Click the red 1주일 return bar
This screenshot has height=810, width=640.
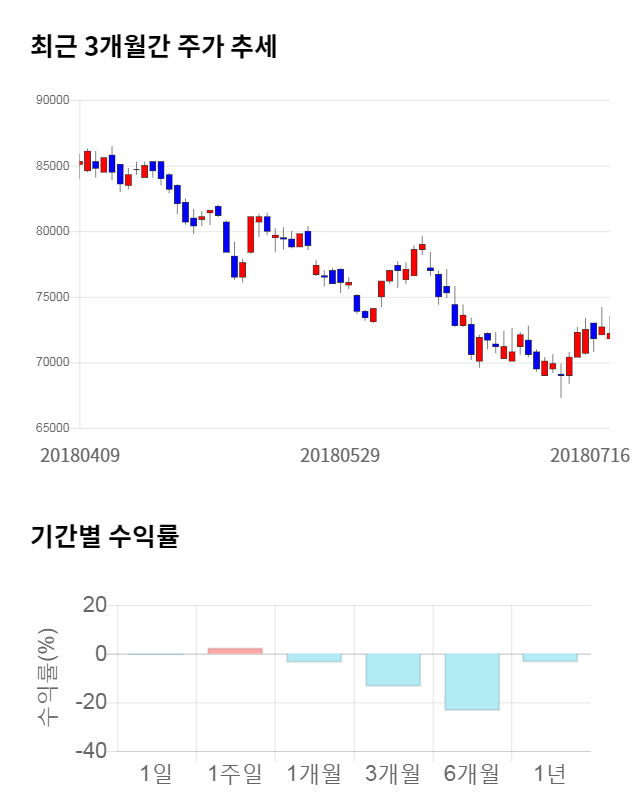point(235,651)
